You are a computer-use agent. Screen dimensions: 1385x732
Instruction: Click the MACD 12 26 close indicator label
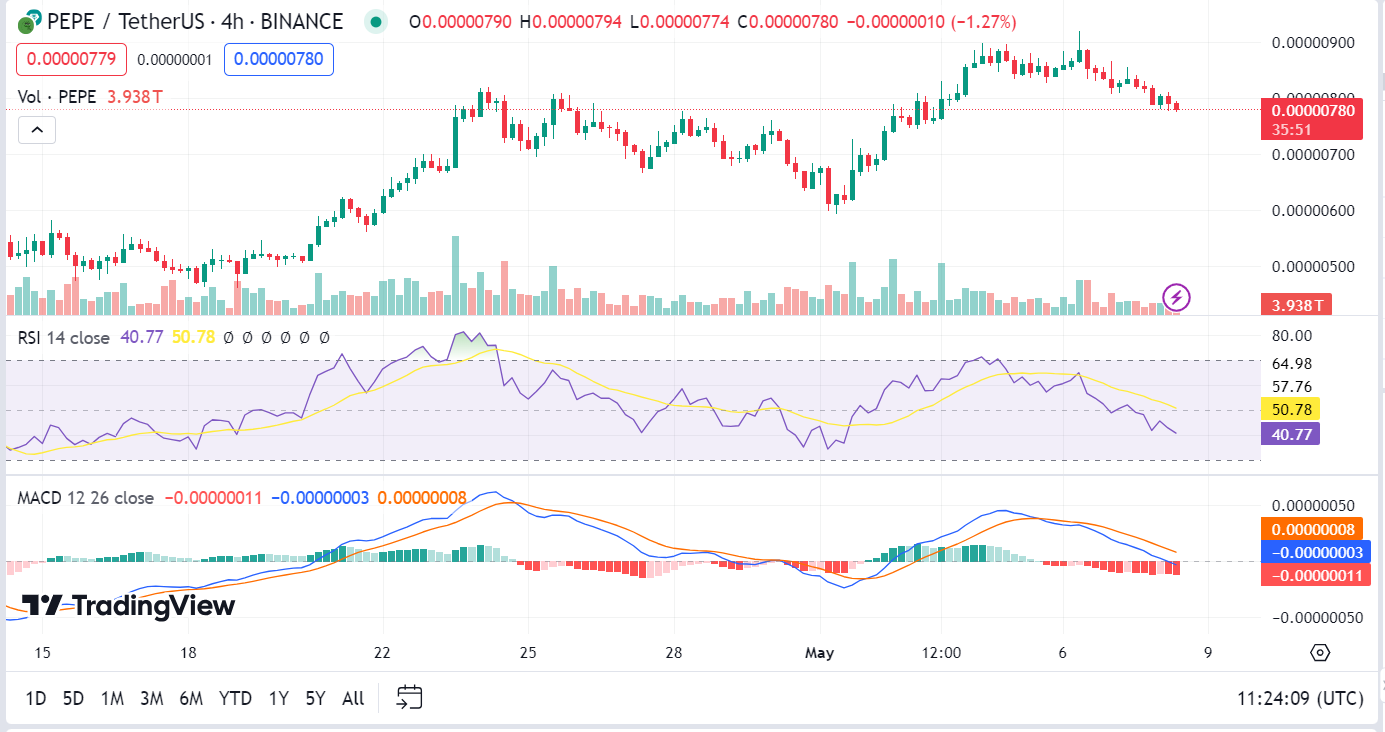(x=86, y=498)
